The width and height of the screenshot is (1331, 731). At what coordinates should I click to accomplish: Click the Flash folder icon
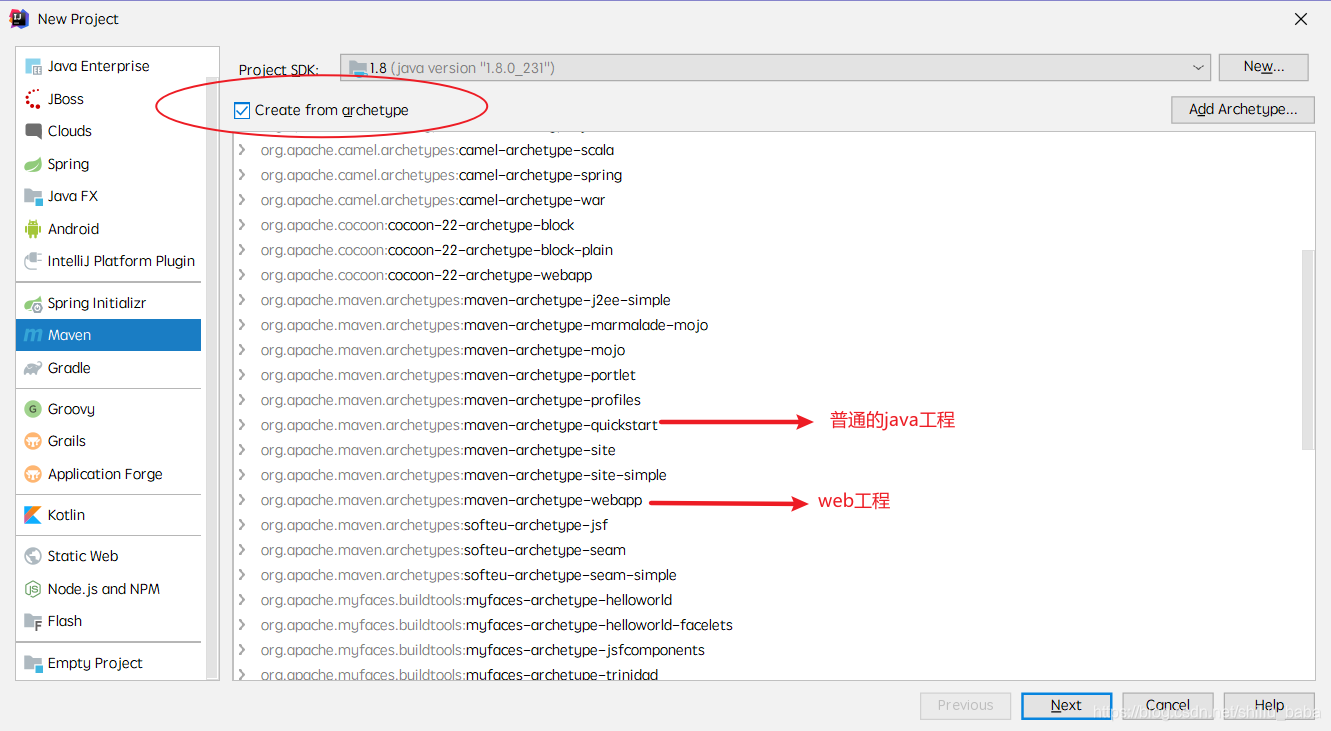(33, 621)
